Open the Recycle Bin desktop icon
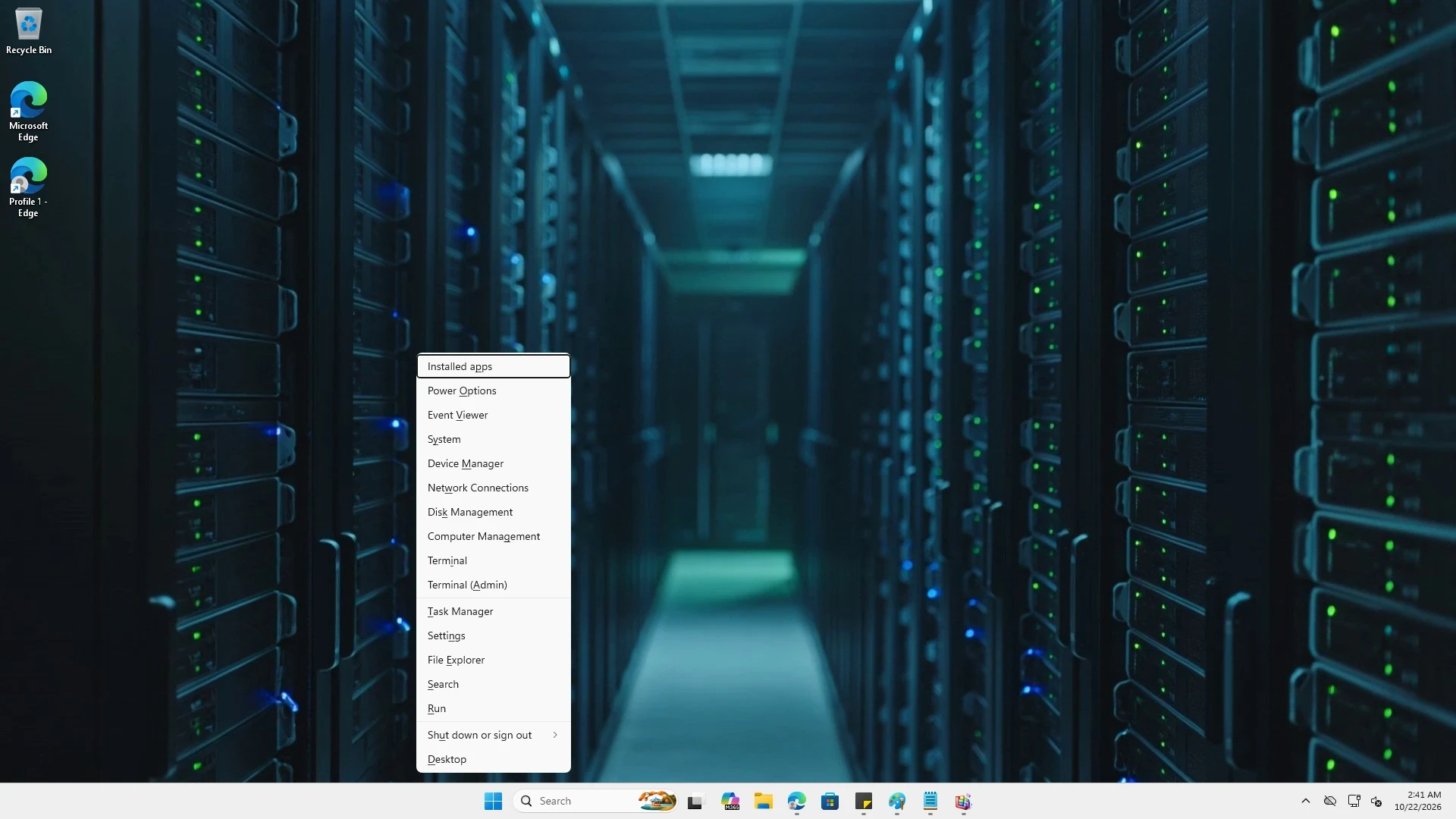The image size is (1456, 819). (29, 30)
